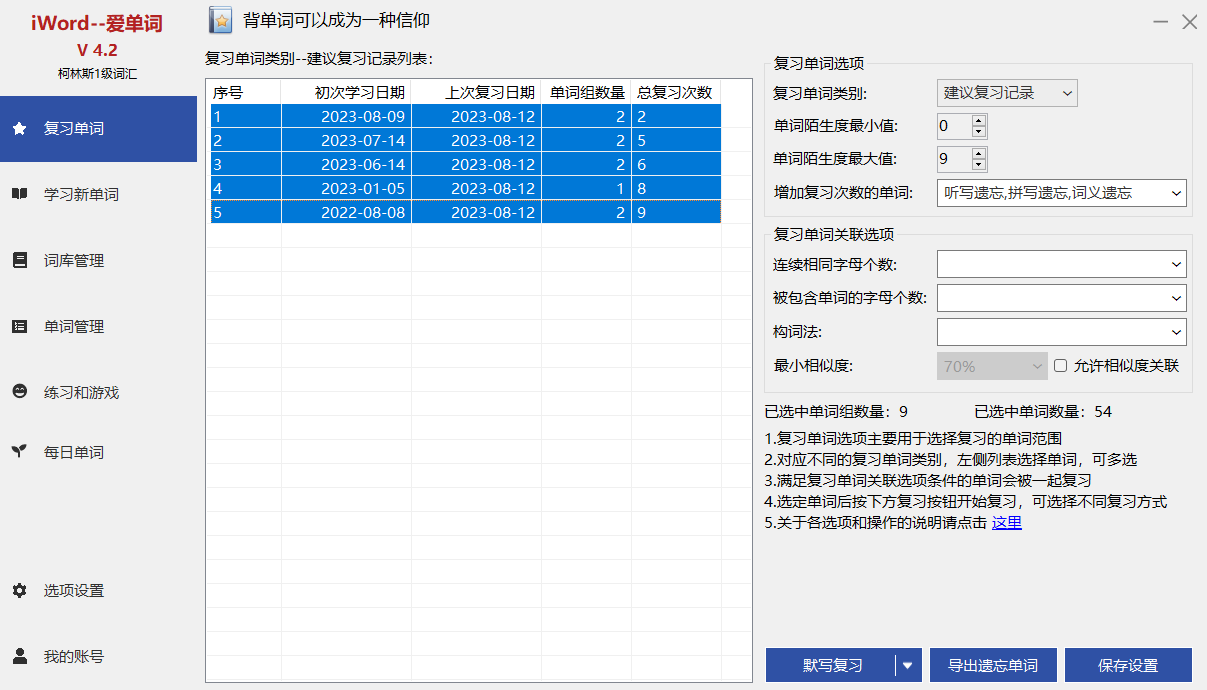Screen dimensions: 1207x690
Task: Enable the 允许相似度关联 checkbox
Action: coord(1061,366)
